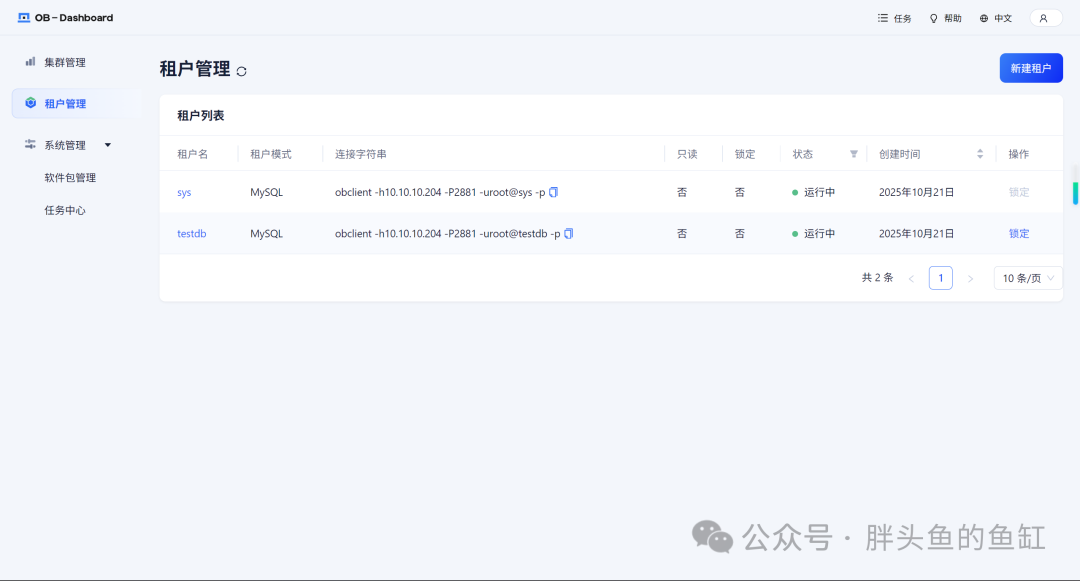Click the 帮助 lightbulb icon
Screen dimensions: 1080x581
click(933, 19)
